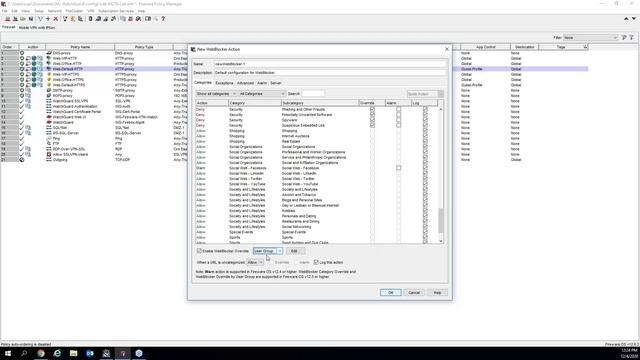Tick Override checkbox for Phishing and Other Frauds
This screenshot has height=360, width=640.
click(372, 109)
